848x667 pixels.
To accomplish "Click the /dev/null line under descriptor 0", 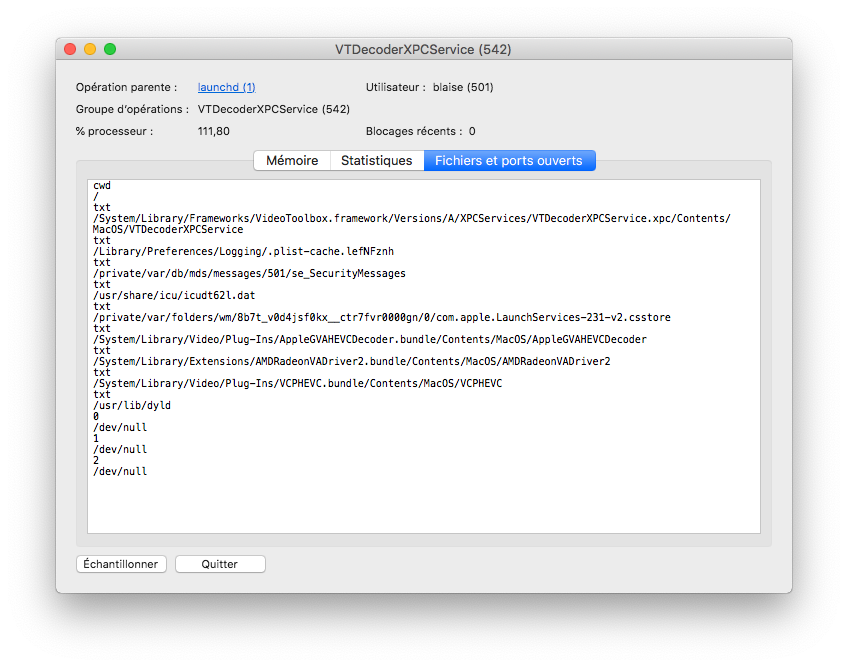I will (x=120, y=427).
